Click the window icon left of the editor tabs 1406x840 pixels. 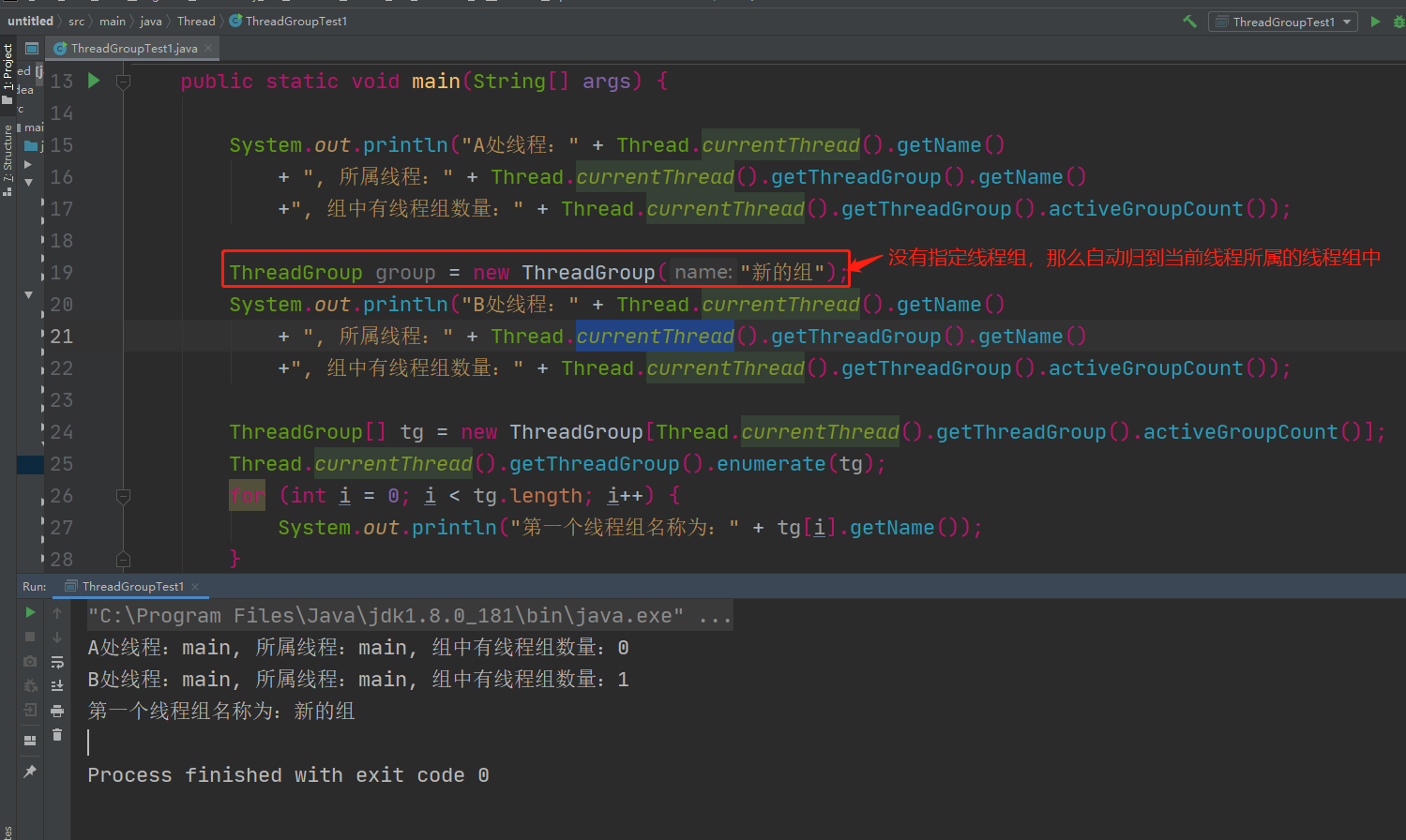[32, 48]
